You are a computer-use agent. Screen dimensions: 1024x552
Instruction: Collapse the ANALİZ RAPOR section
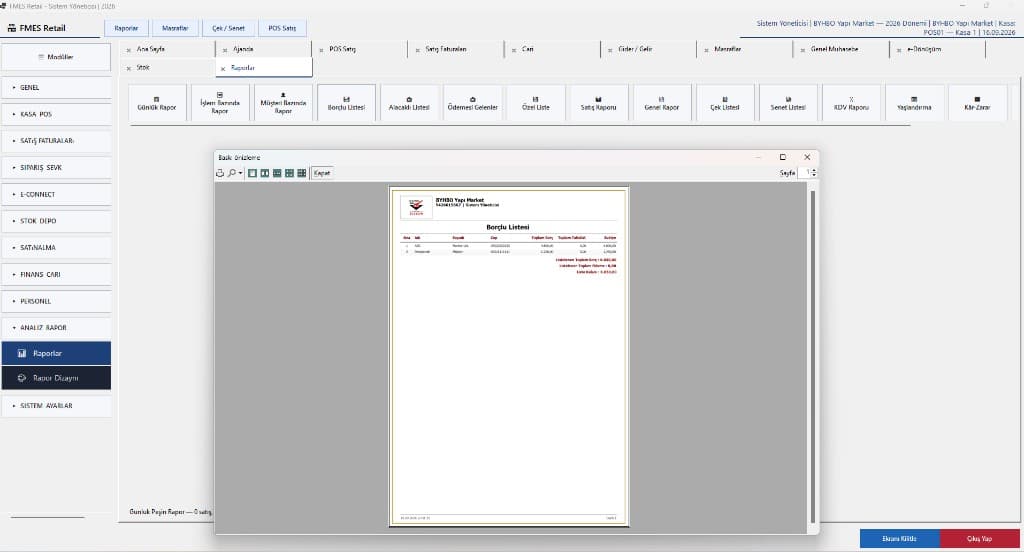click(56, 327)
